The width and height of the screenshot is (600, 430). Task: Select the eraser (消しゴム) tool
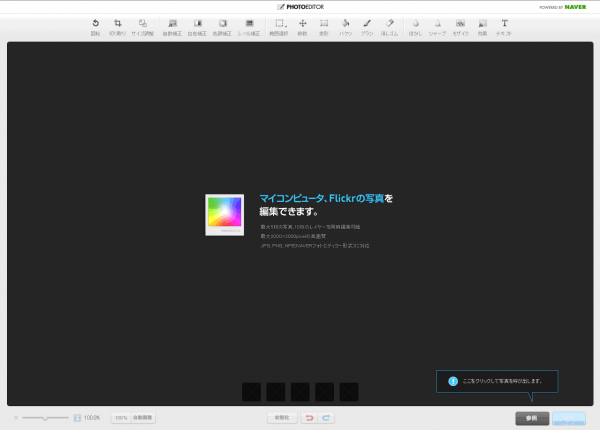[389, 25]
